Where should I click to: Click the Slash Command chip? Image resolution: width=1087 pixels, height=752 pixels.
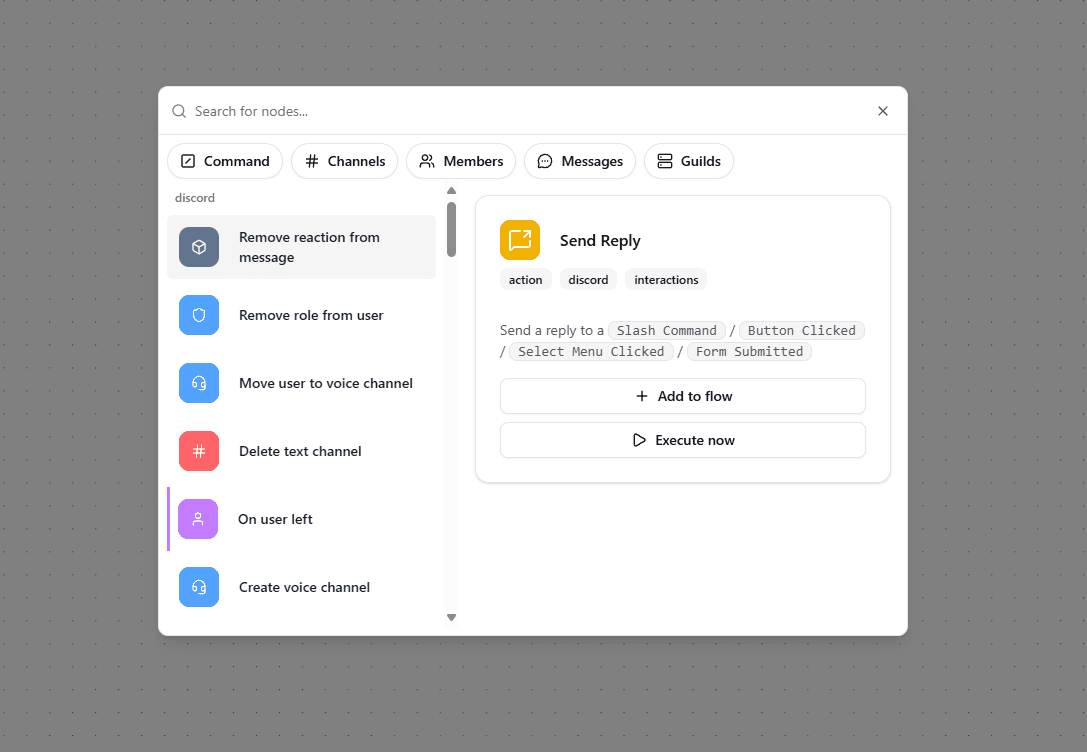click(667, 331)
